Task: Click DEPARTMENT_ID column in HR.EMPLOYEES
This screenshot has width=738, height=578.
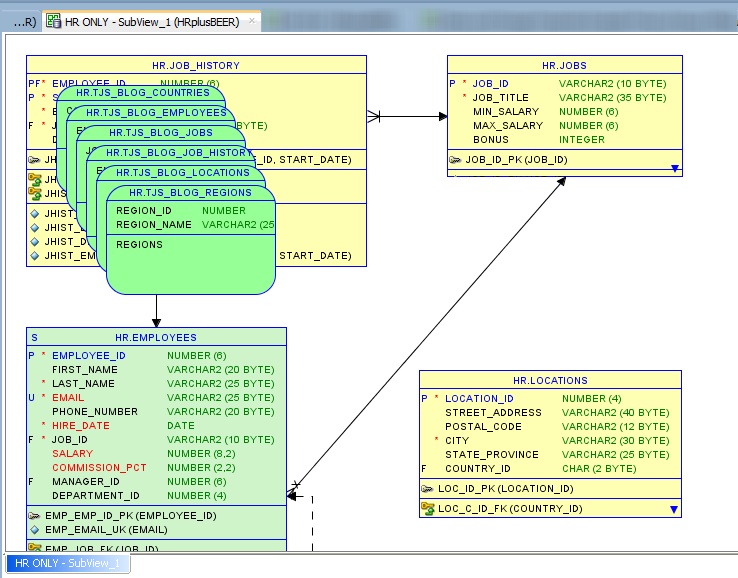Action: click(x=96, y=496)
